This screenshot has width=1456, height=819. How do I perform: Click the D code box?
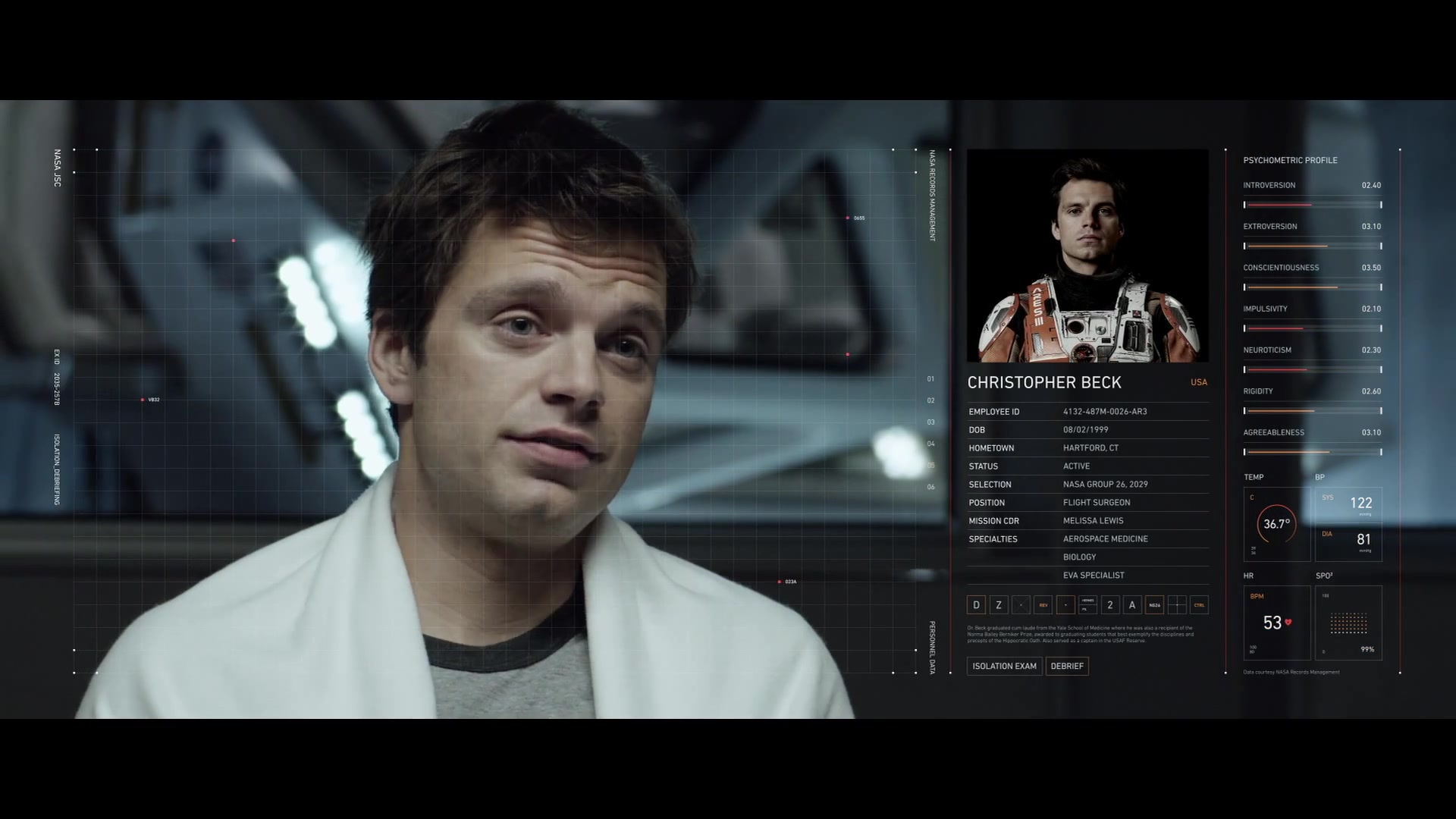[976, 605]
